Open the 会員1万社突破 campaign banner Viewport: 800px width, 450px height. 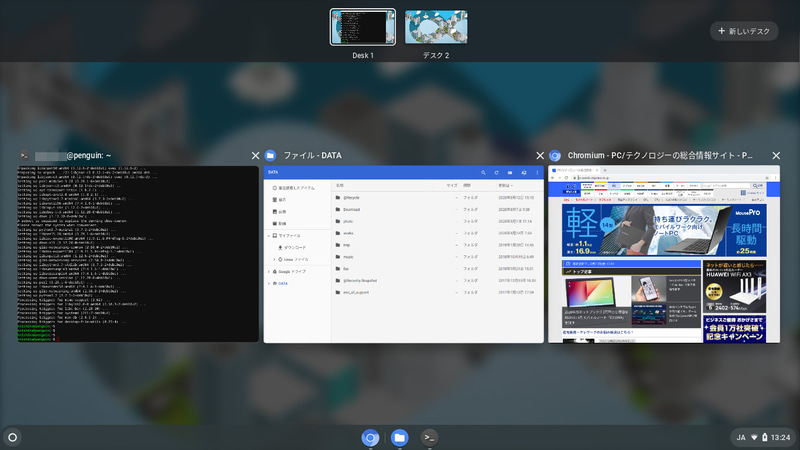click(x=734, y=328)
